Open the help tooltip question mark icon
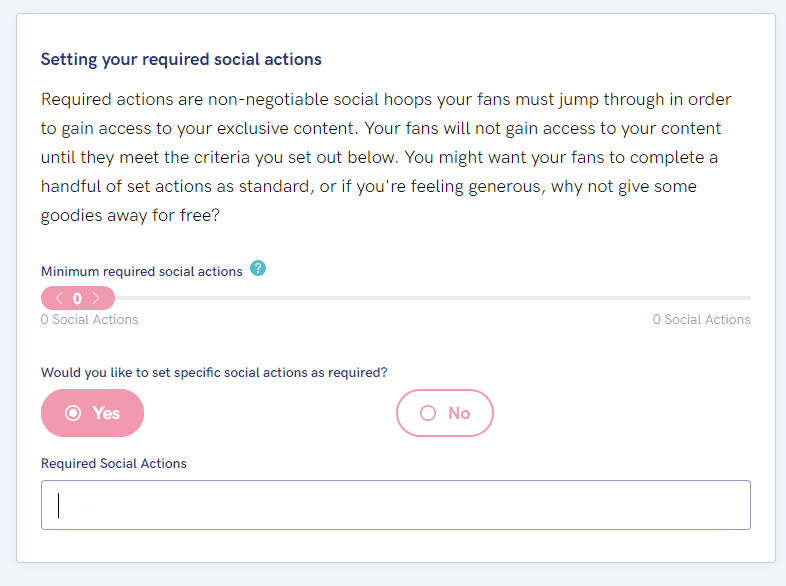786x586 pixels. 258,268
